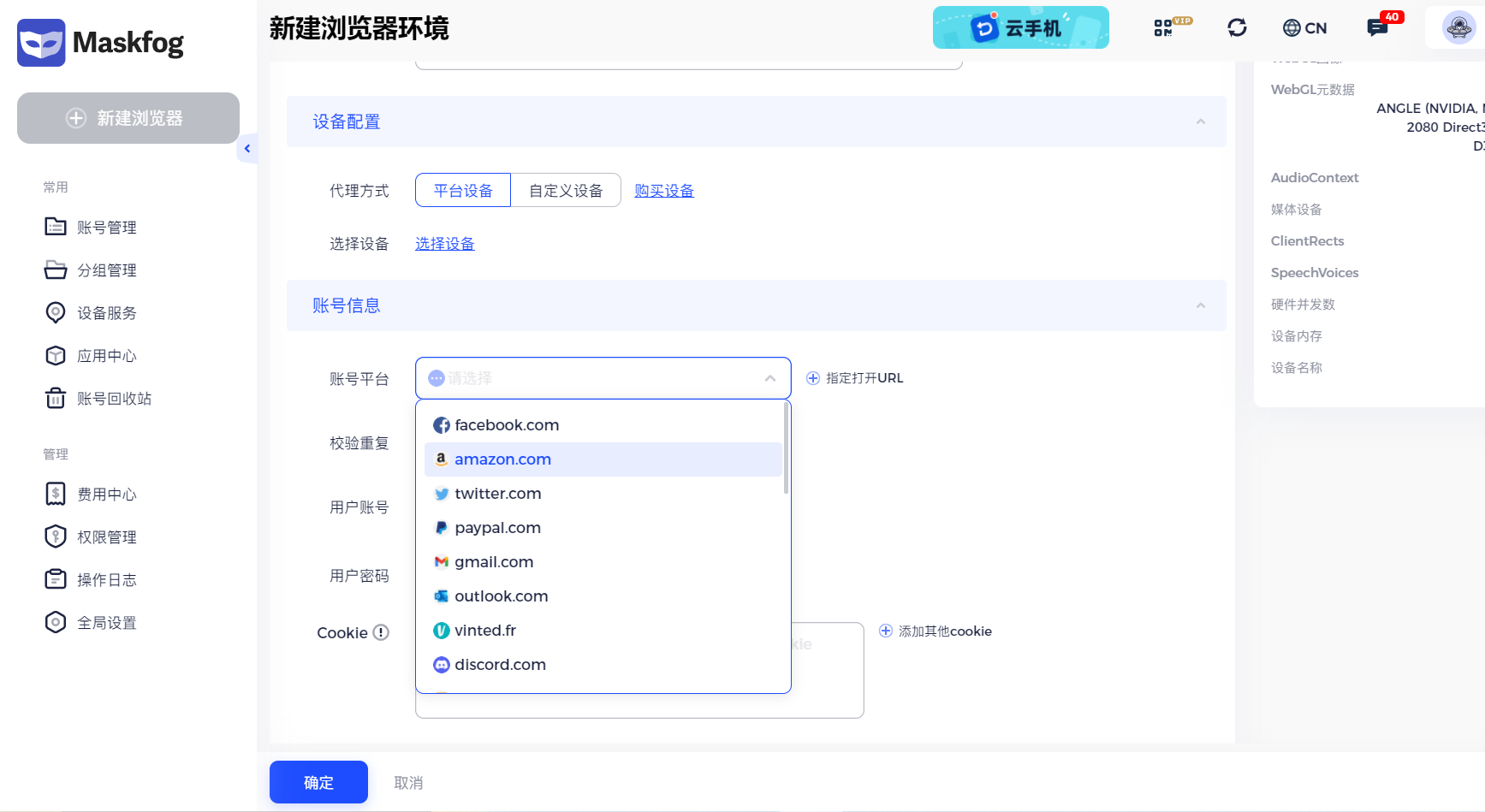Click the 账号回收站 trash icon
The width and height of the screenshot is (1485, 812).
56,398
